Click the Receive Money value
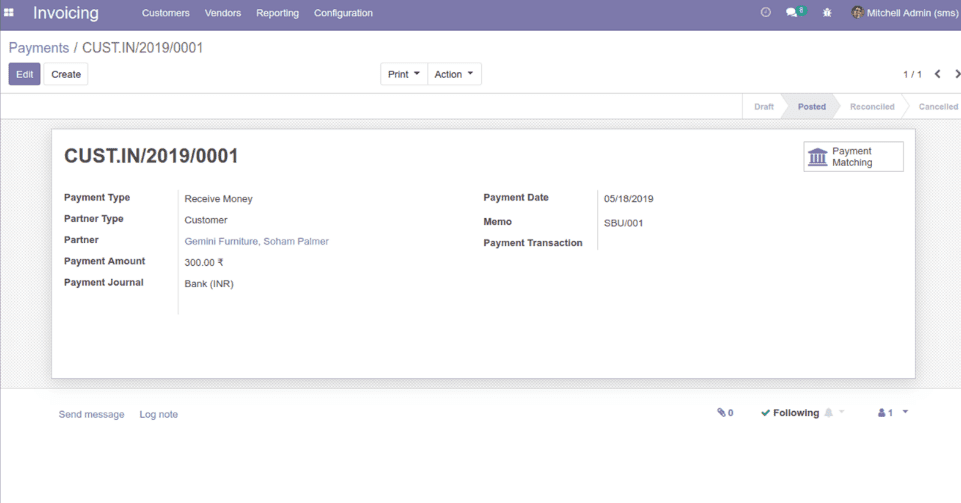 pos(218,199)
